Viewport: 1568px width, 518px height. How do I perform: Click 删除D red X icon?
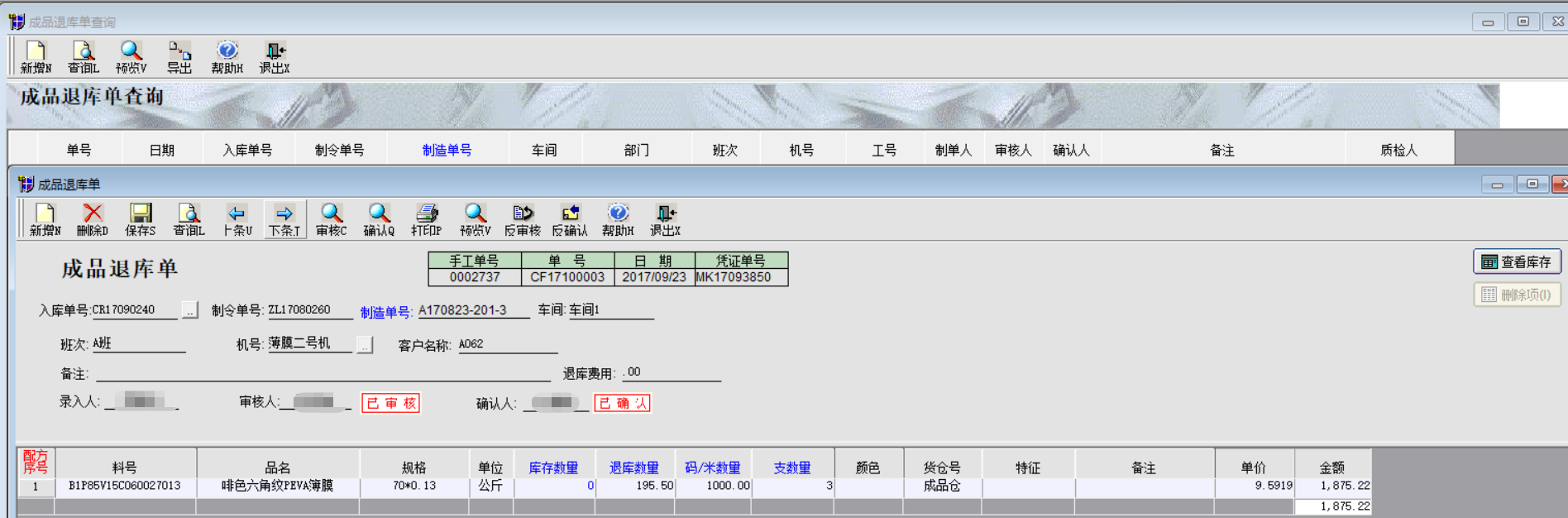93,220
